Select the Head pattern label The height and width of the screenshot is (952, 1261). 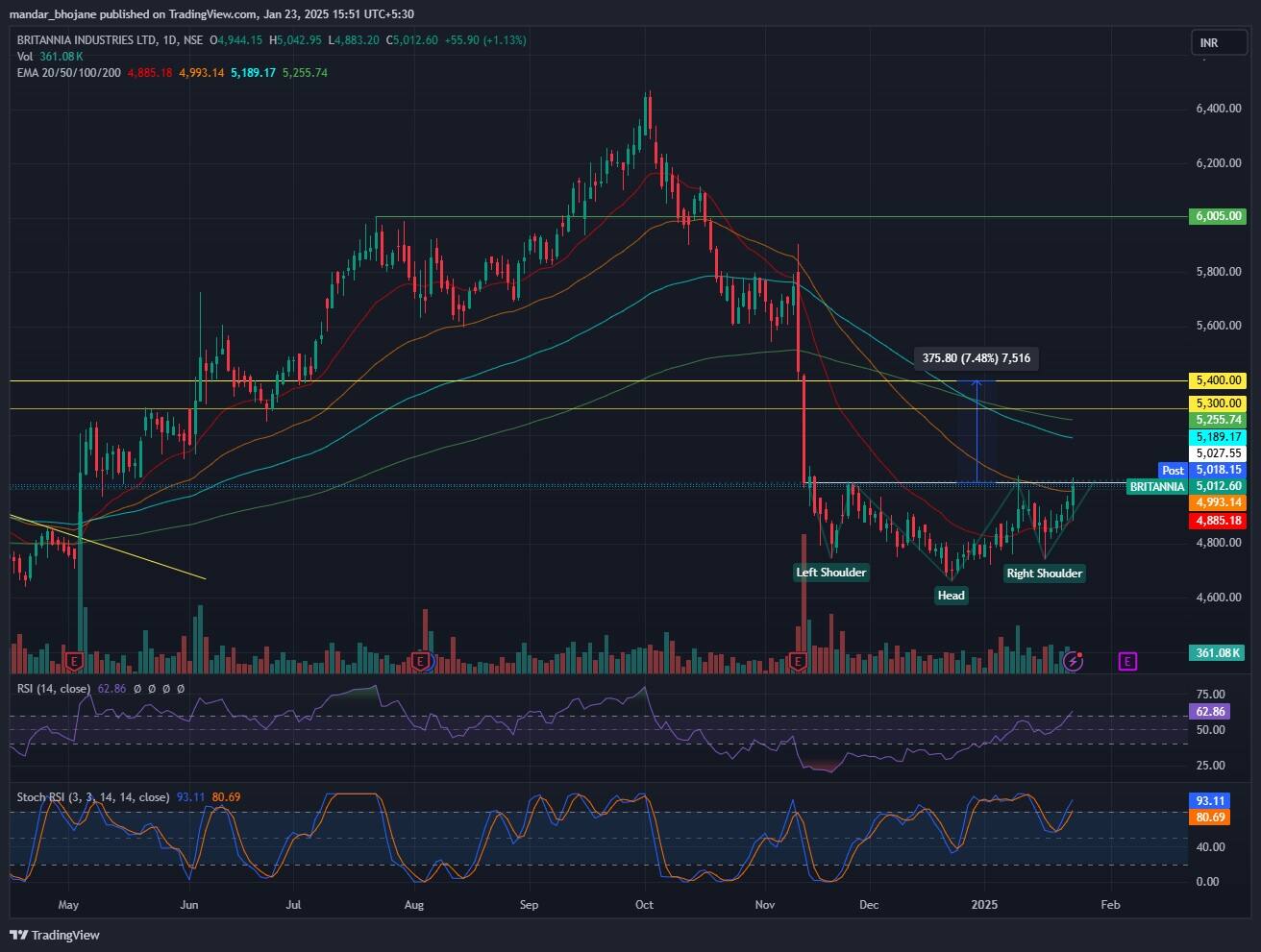pos(951,596)
